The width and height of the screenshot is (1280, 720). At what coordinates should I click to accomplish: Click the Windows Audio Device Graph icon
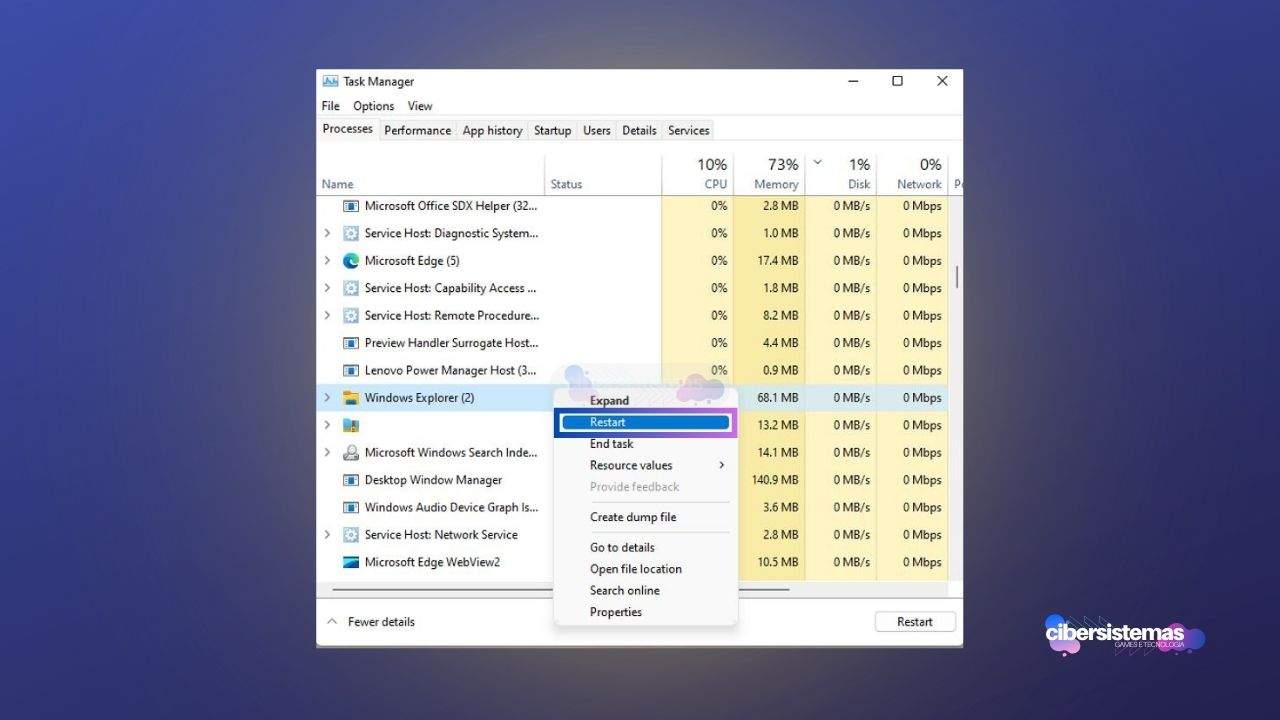(x=350, y=507)
